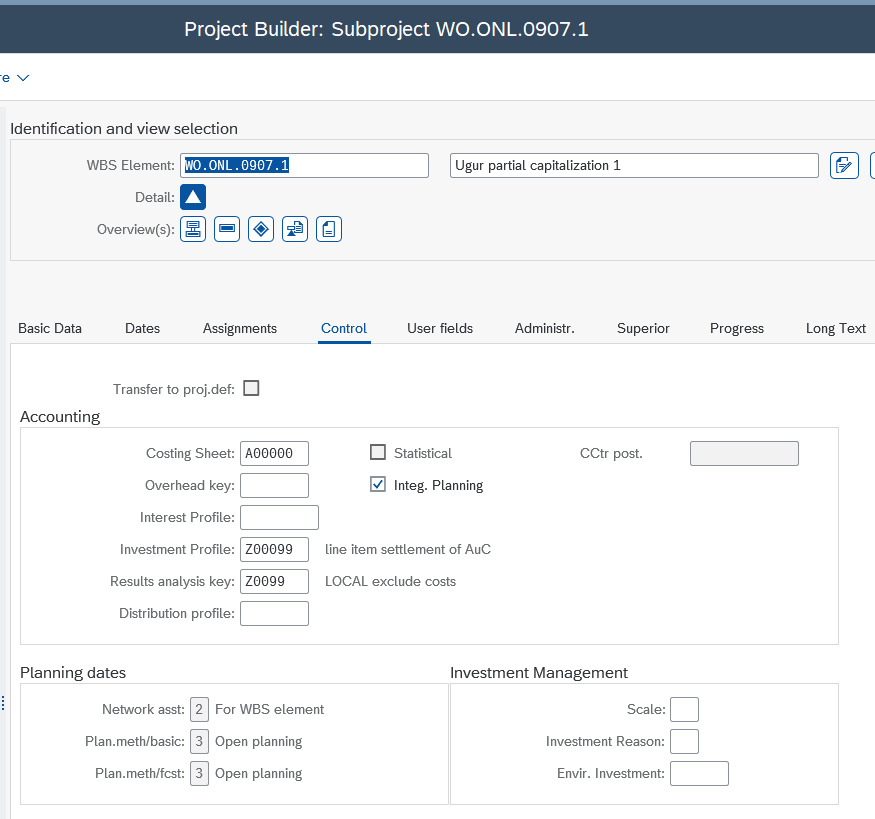
Task: Click the second overview icon with bar symbol
Action: tap(227, 229)
